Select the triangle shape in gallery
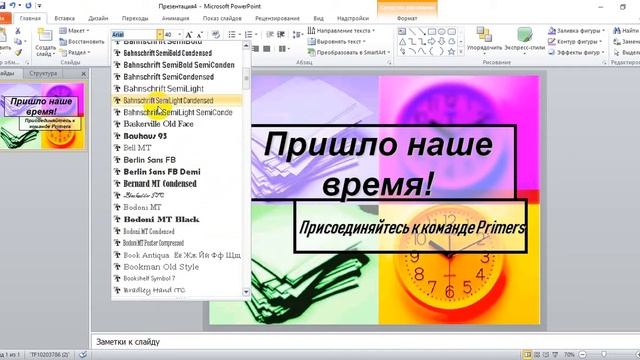The width and height of the screenshot is (640, 360). point(402,42)
